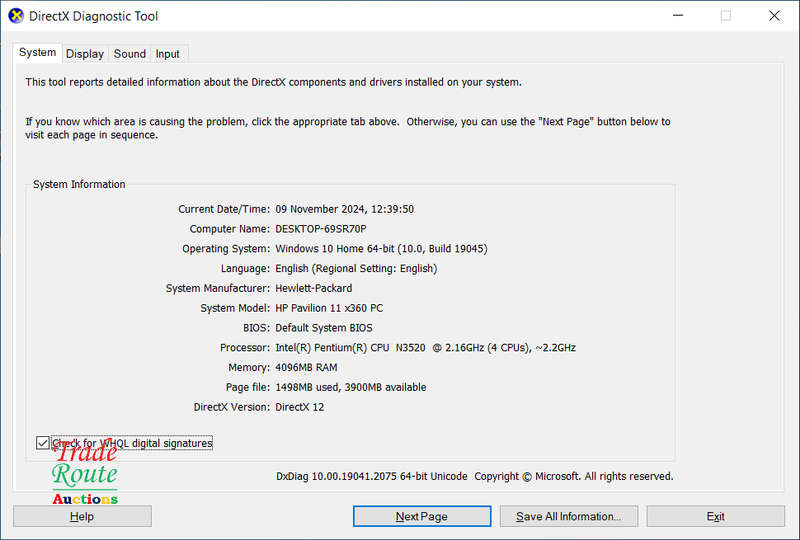Click the DirectX Version label

point(232,407)
